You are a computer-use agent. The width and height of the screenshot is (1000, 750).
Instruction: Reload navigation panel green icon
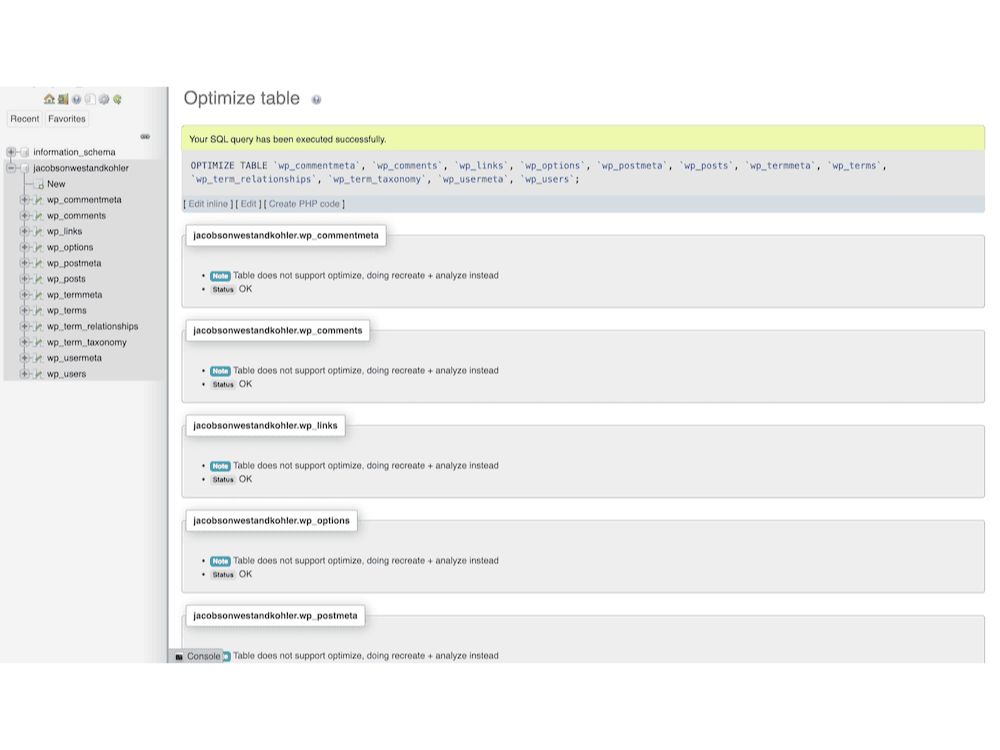[117, 99]
